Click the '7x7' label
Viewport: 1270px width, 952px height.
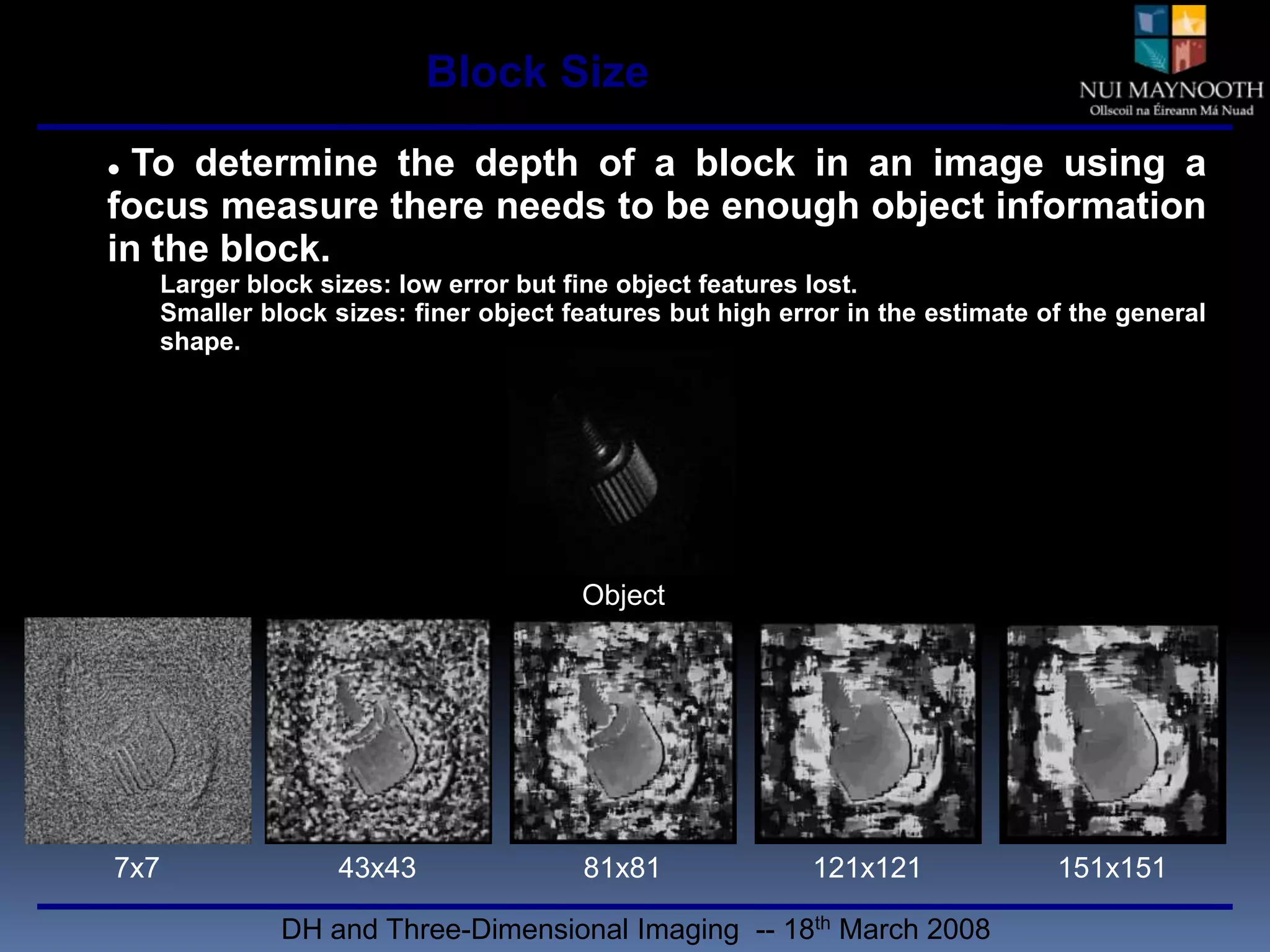[136, 868]
